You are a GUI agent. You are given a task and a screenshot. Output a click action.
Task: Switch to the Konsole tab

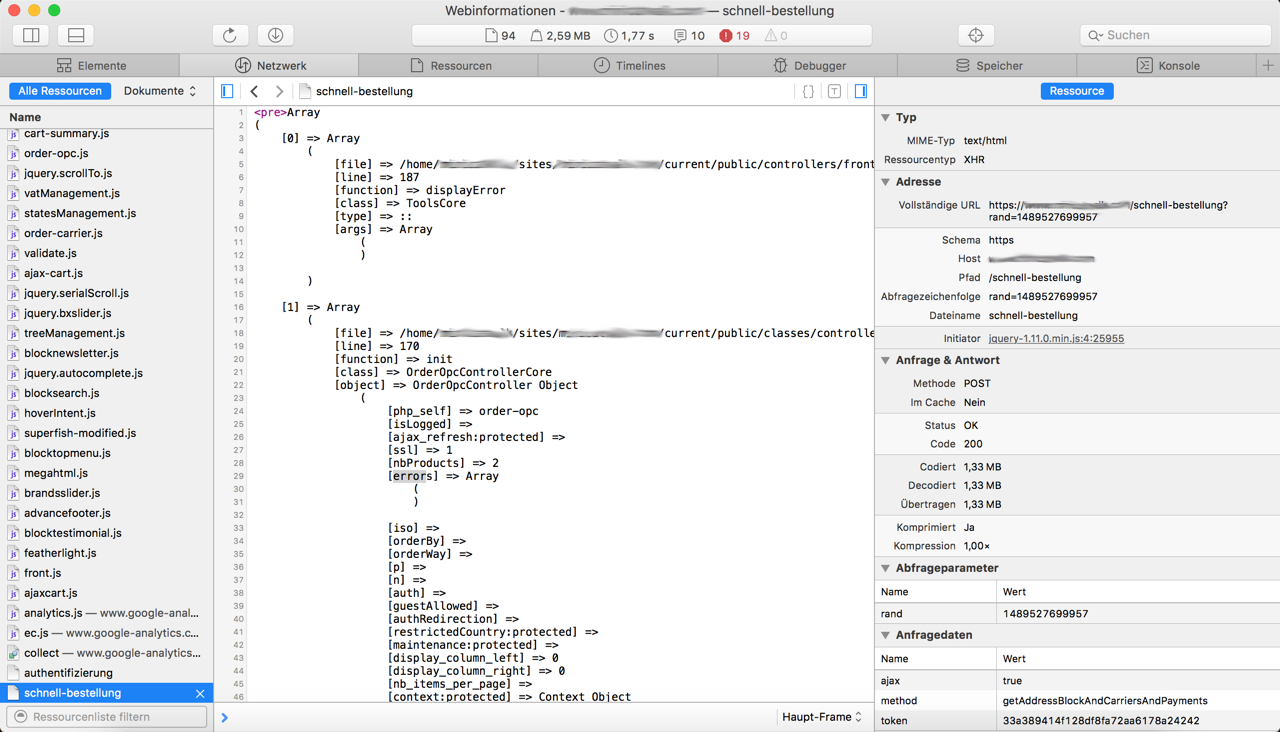(x=1168, y=65)
